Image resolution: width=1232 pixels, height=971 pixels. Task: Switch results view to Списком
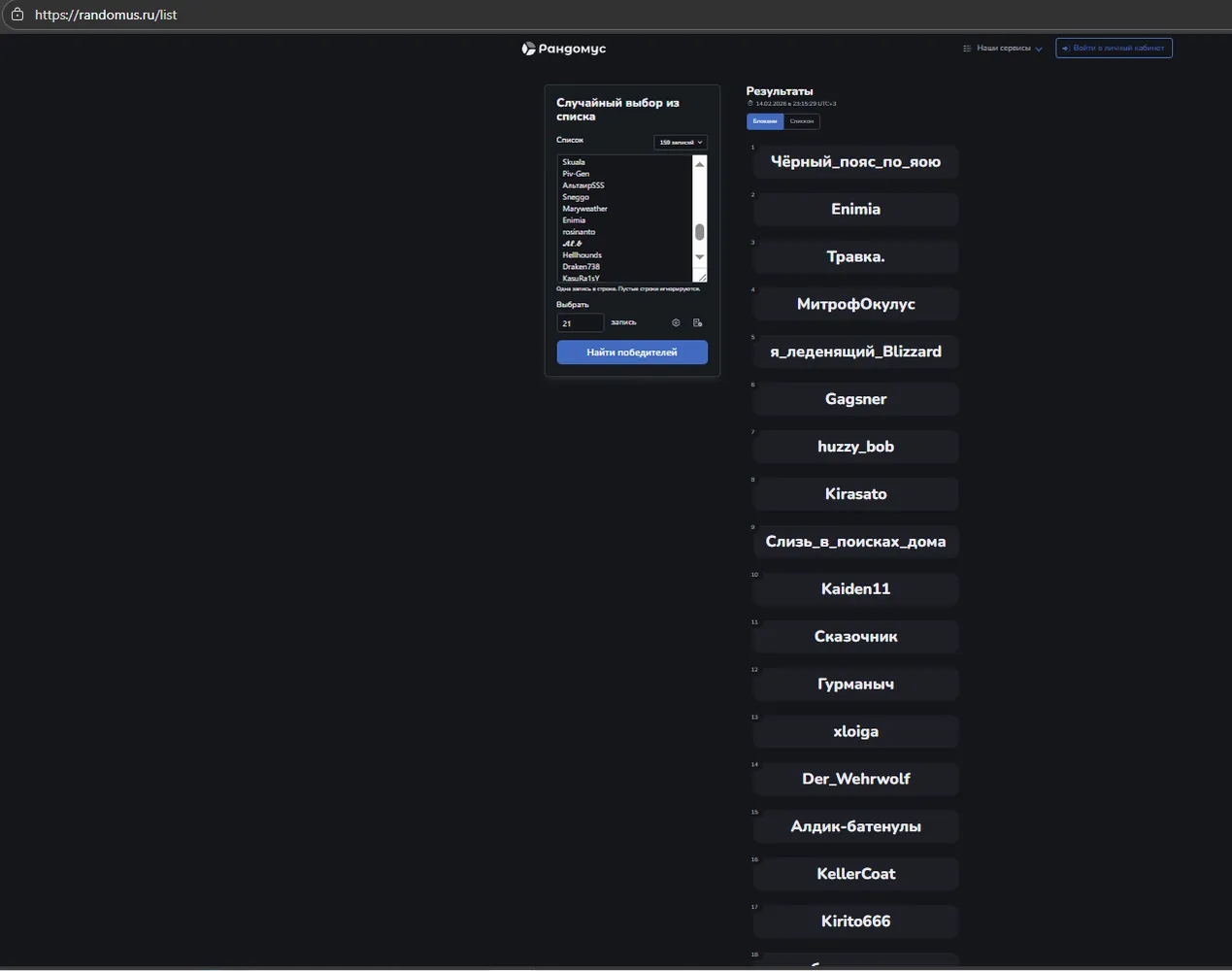coord(802,121)
